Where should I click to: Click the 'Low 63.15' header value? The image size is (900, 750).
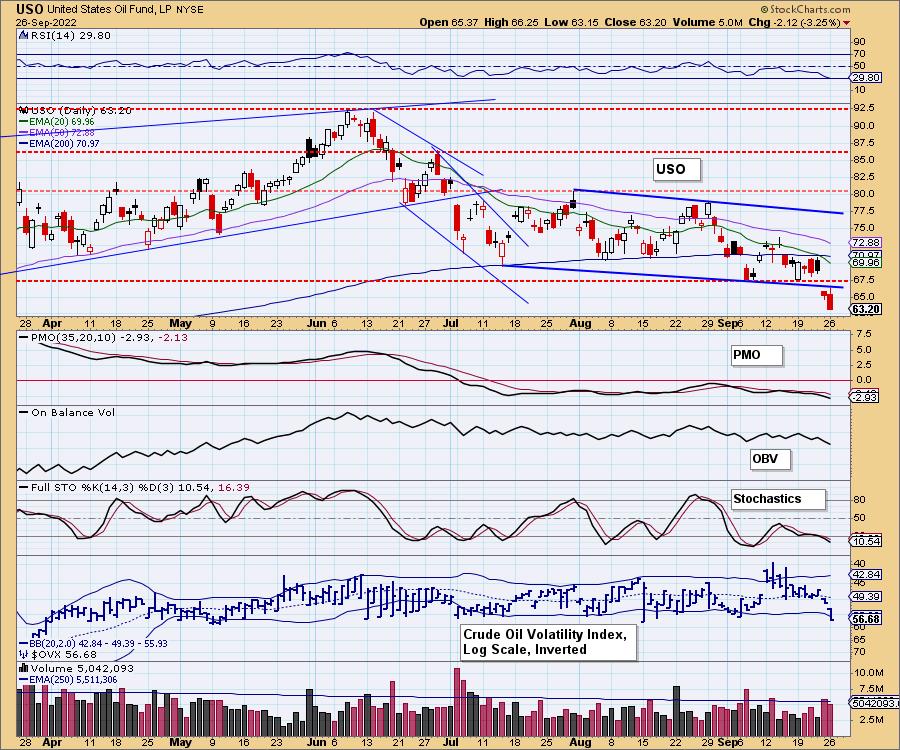tap(571, 22)
